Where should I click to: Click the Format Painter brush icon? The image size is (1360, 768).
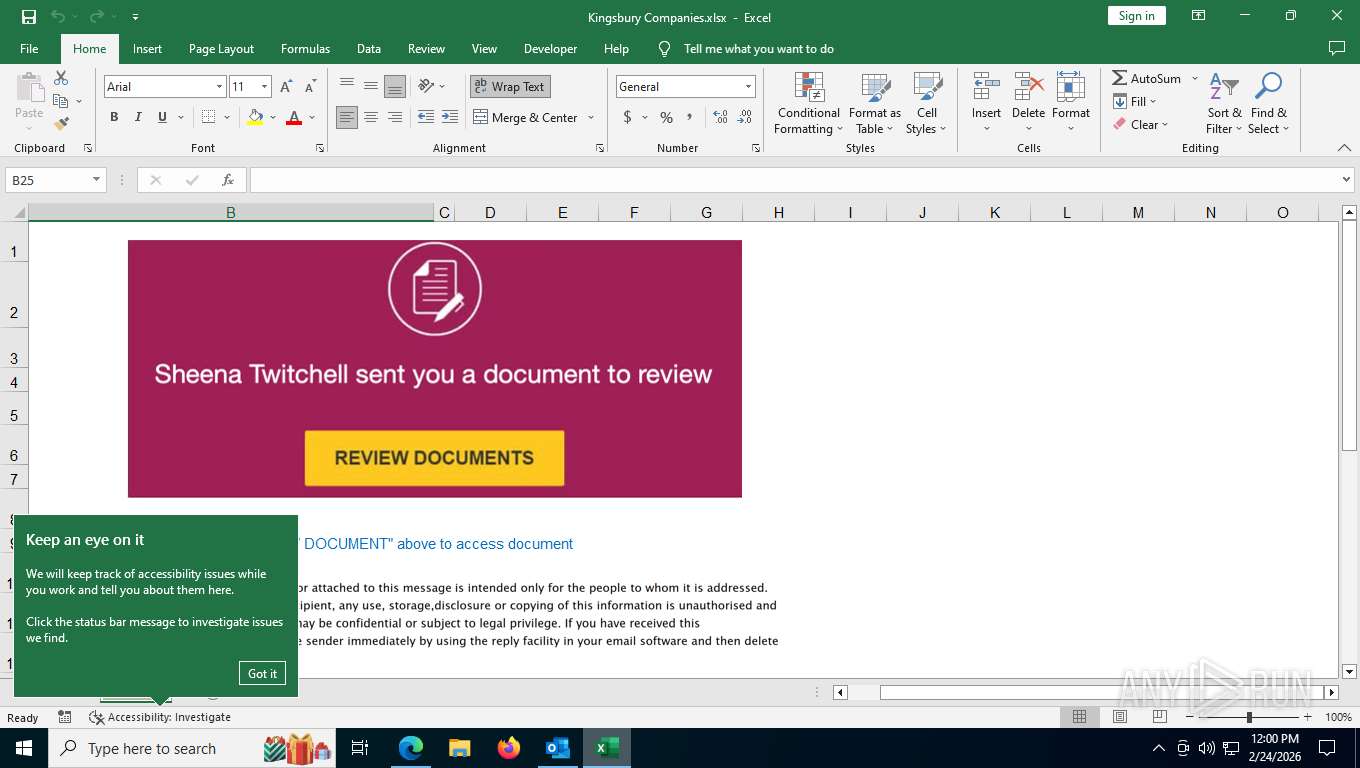[x=61, y=124]
